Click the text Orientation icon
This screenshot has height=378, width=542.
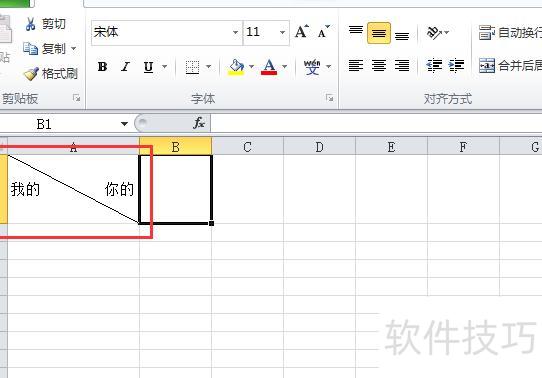pos(435,32)
